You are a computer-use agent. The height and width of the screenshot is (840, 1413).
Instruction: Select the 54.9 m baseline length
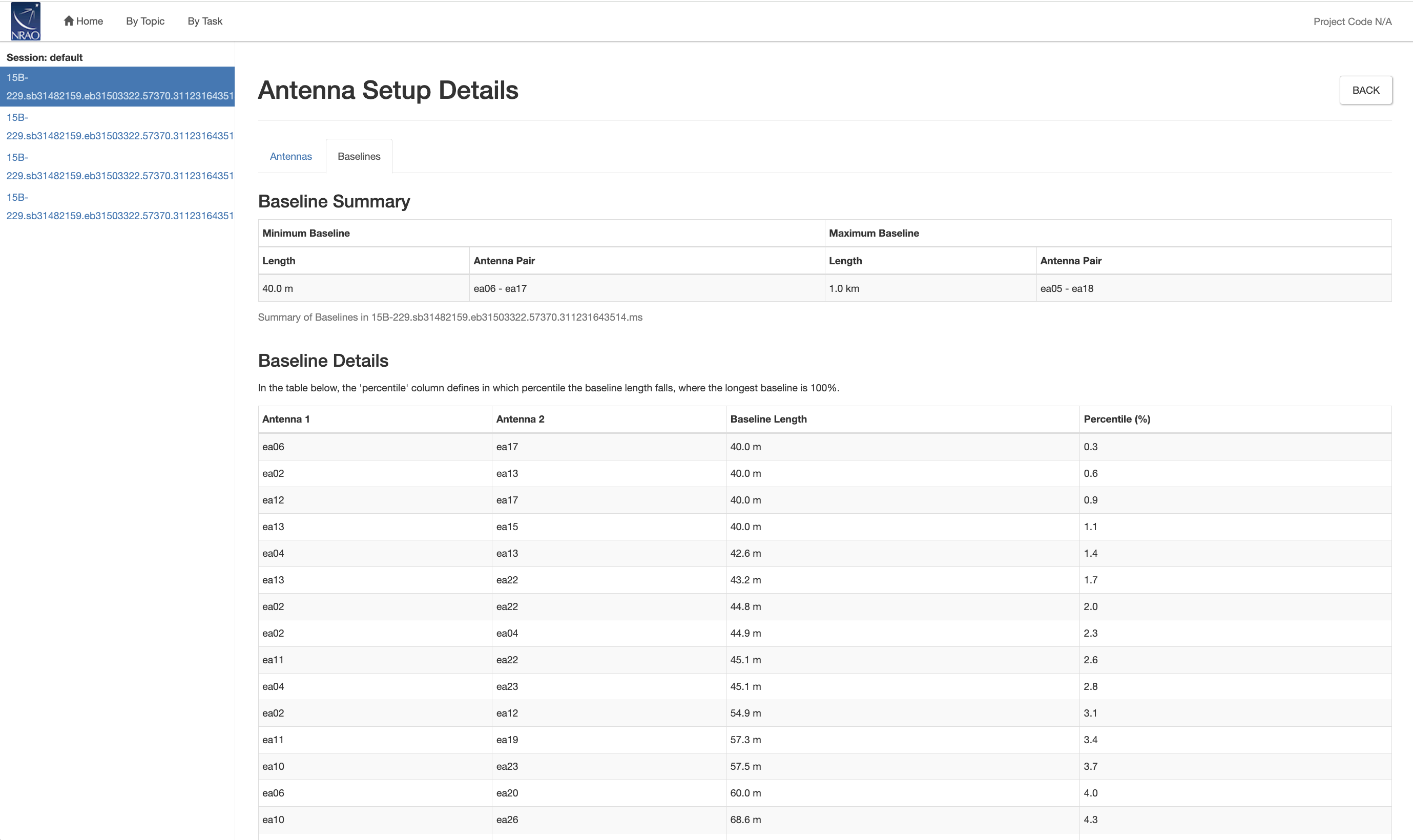[902, 713]
